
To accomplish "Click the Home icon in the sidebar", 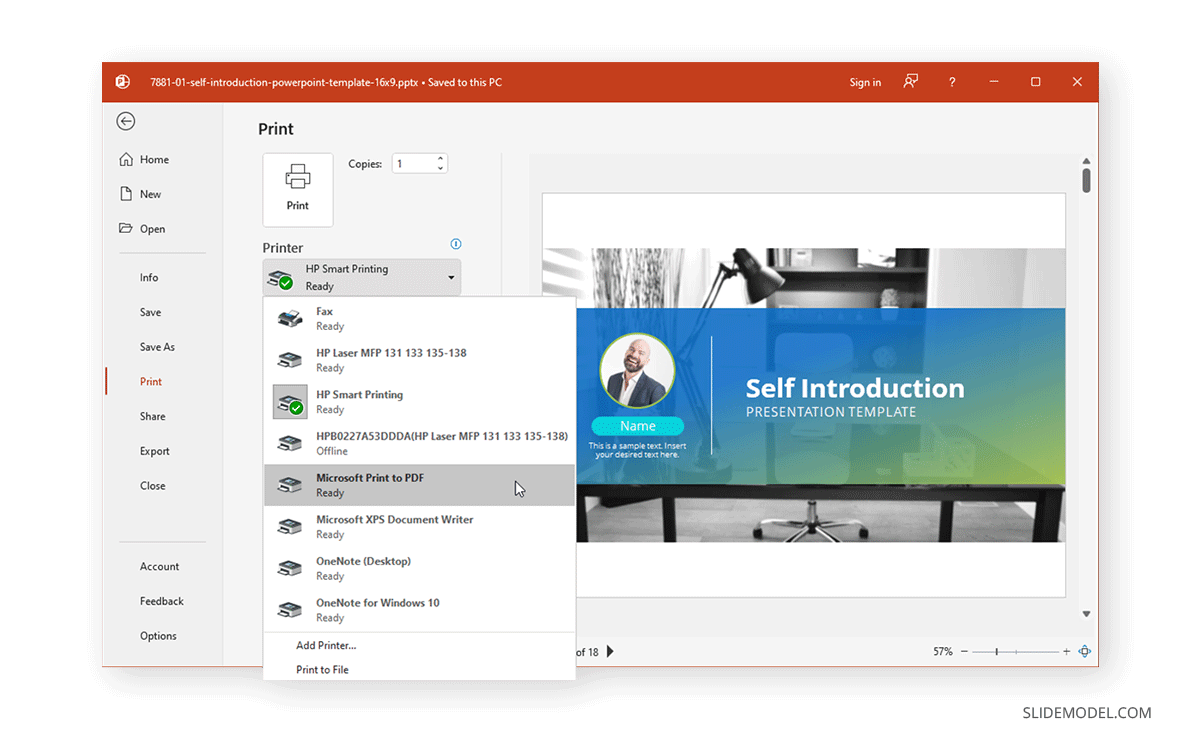I will click(127, 159).
